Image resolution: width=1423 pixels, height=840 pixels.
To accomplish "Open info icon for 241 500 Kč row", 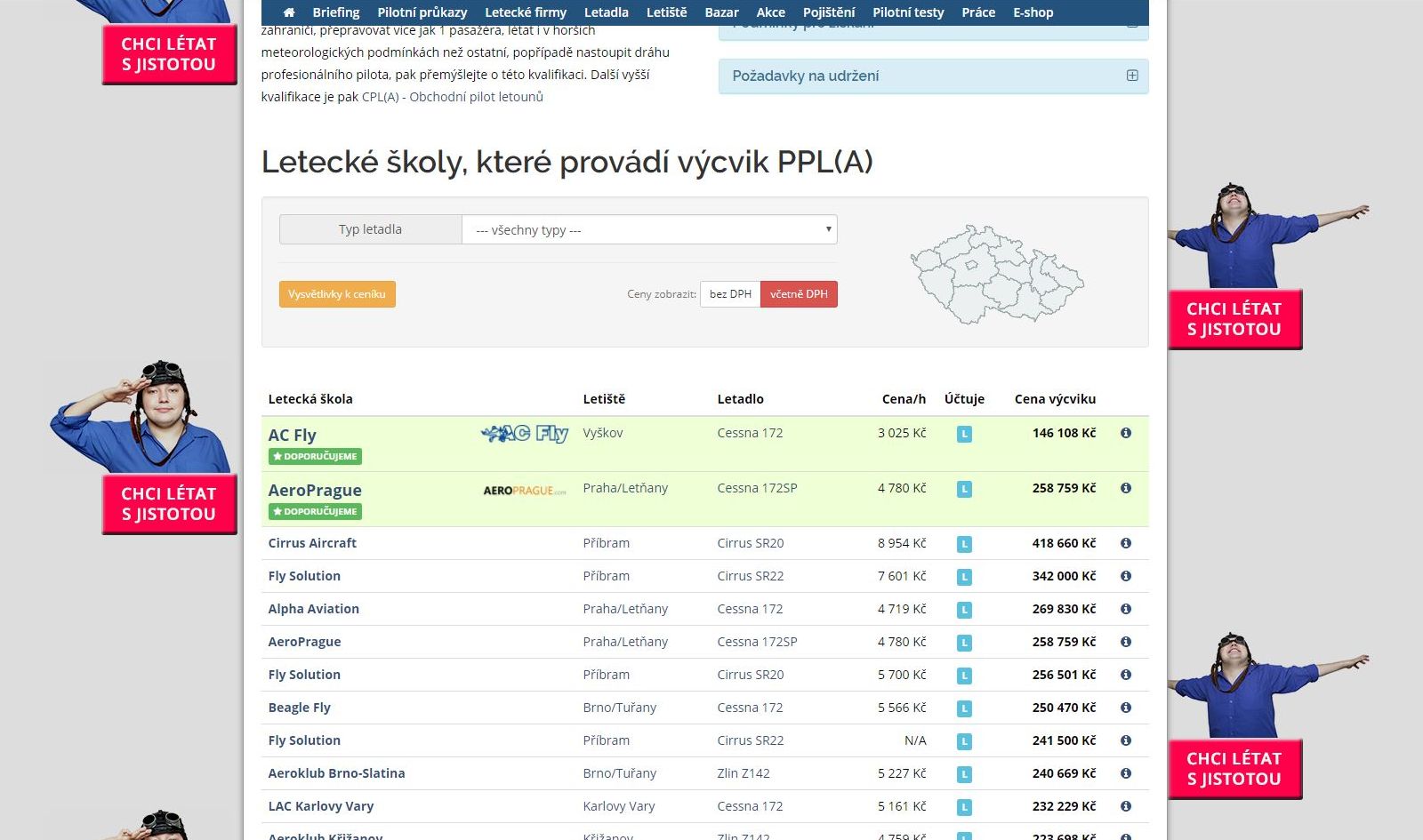I will [x=1126, y=740].
